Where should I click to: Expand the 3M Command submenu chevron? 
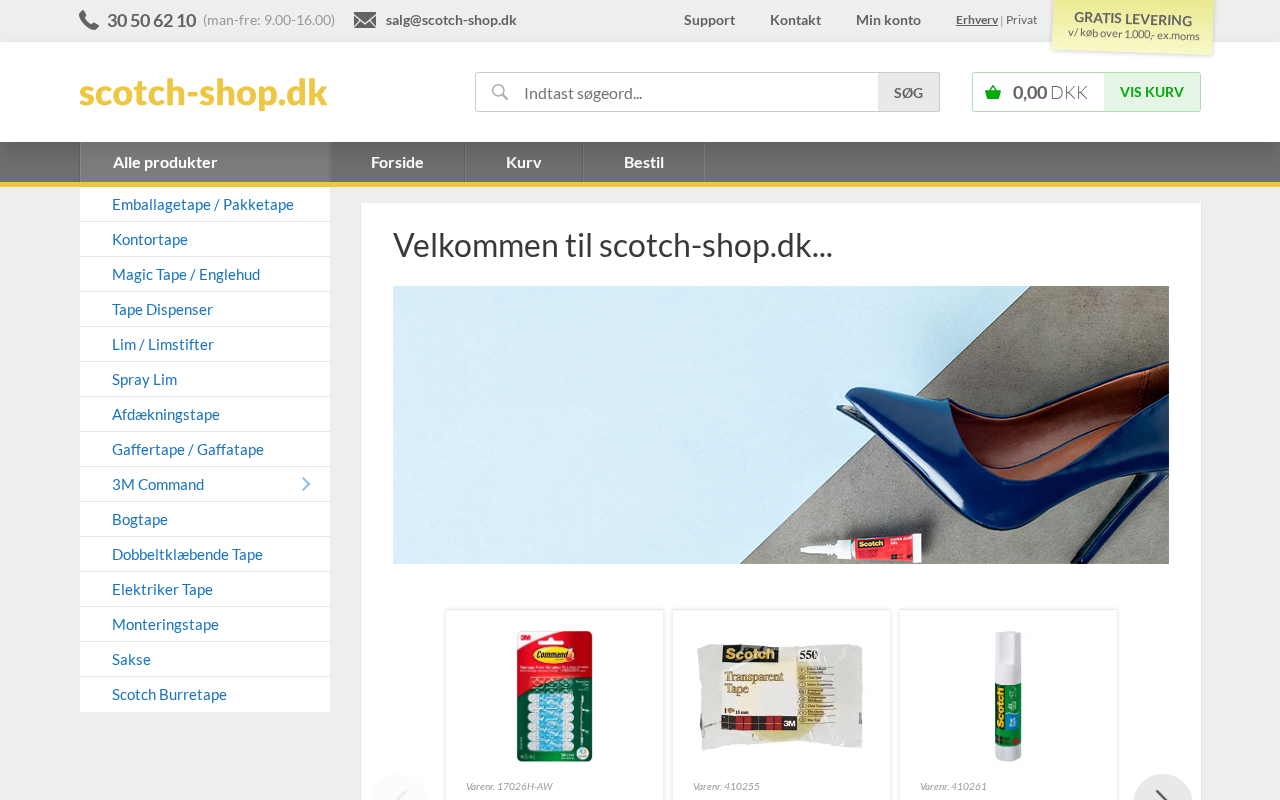pyautogui.click(x=306, y=484)
